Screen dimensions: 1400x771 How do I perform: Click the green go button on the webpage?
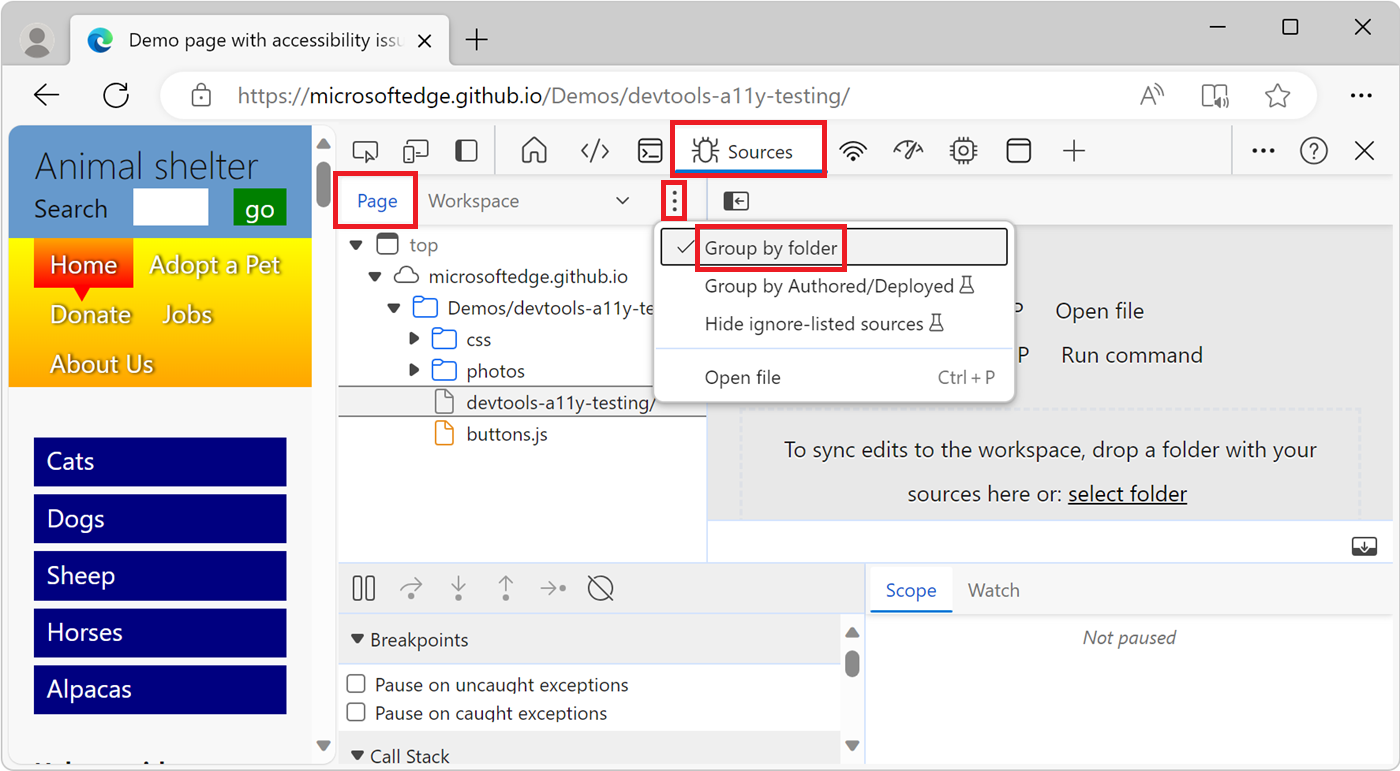coord(259,208)
